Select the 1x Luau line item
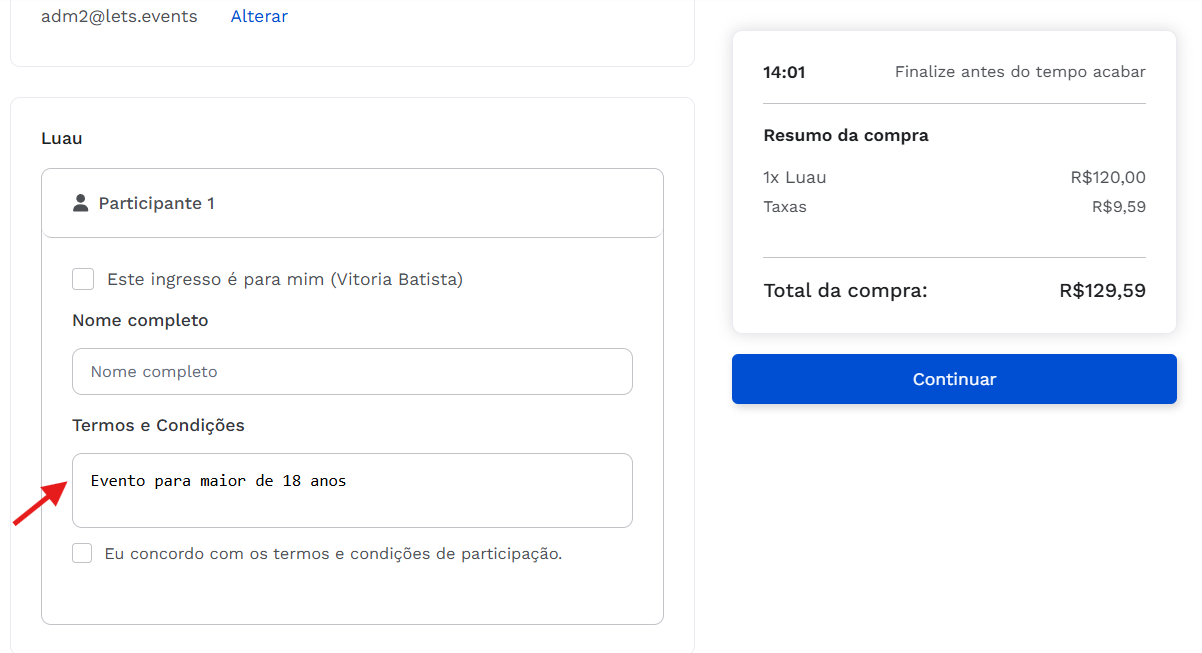1202x653 pixels. (795, 178)
